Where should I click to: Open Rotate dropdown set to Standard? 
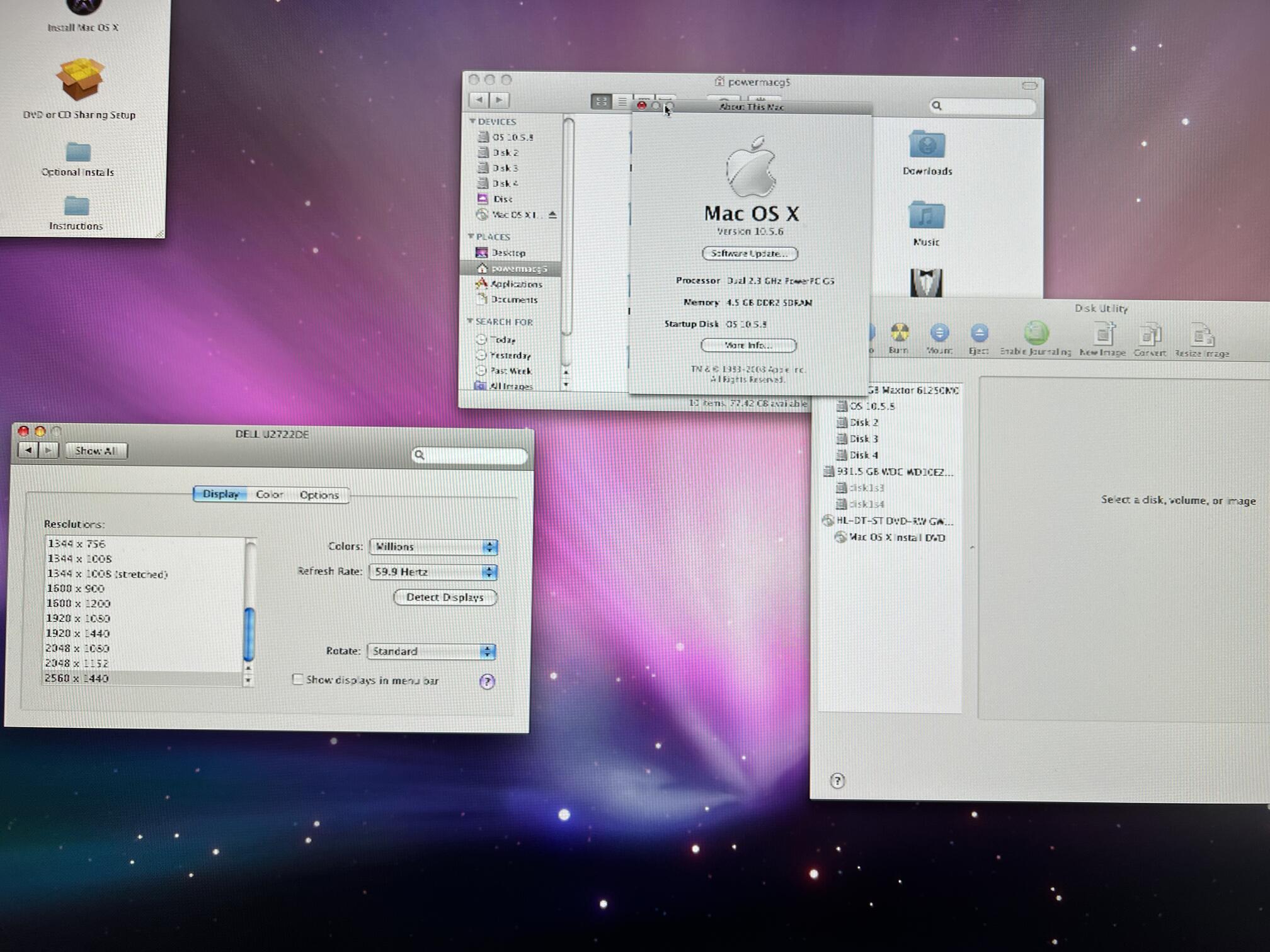pyautogui.click(x=432, y=651)
